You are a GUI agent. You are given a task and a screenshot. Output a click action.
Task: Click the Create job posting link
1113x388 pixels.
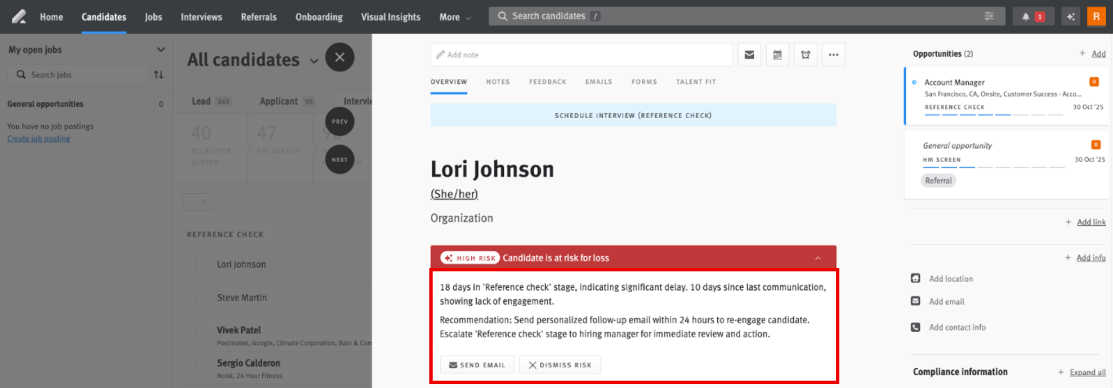[x=38, y=138]
